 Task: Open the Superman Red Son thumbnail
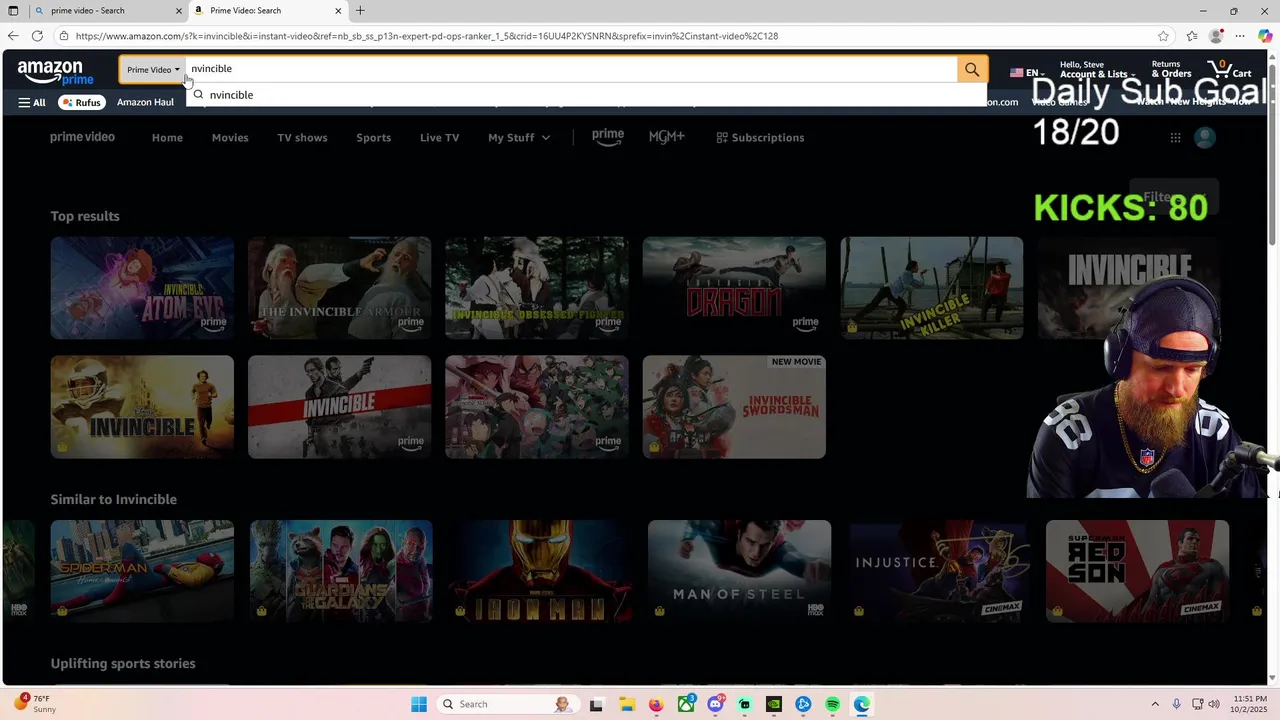tap(1137, 571)
